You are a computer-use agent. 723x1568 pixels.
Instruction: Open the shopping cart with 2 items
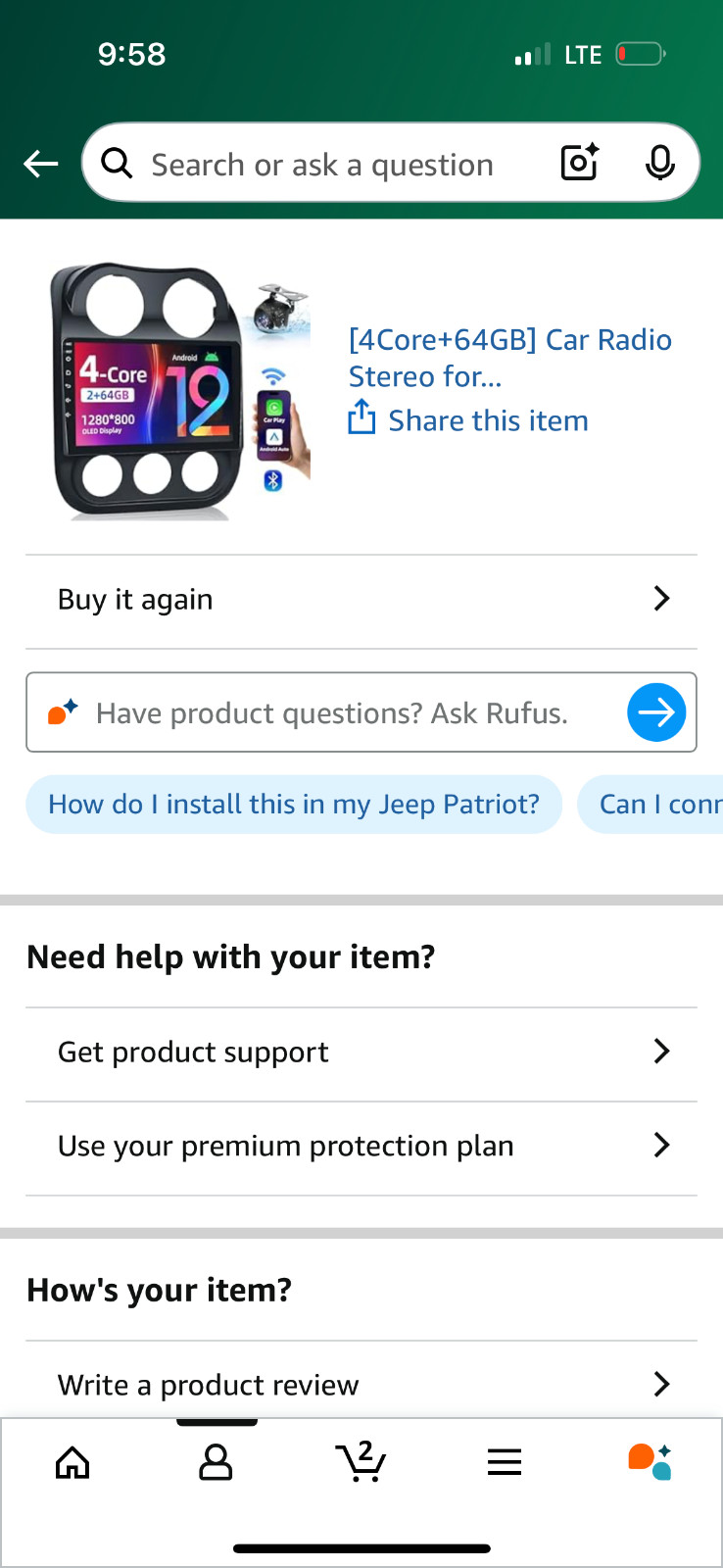(361, 1461)
